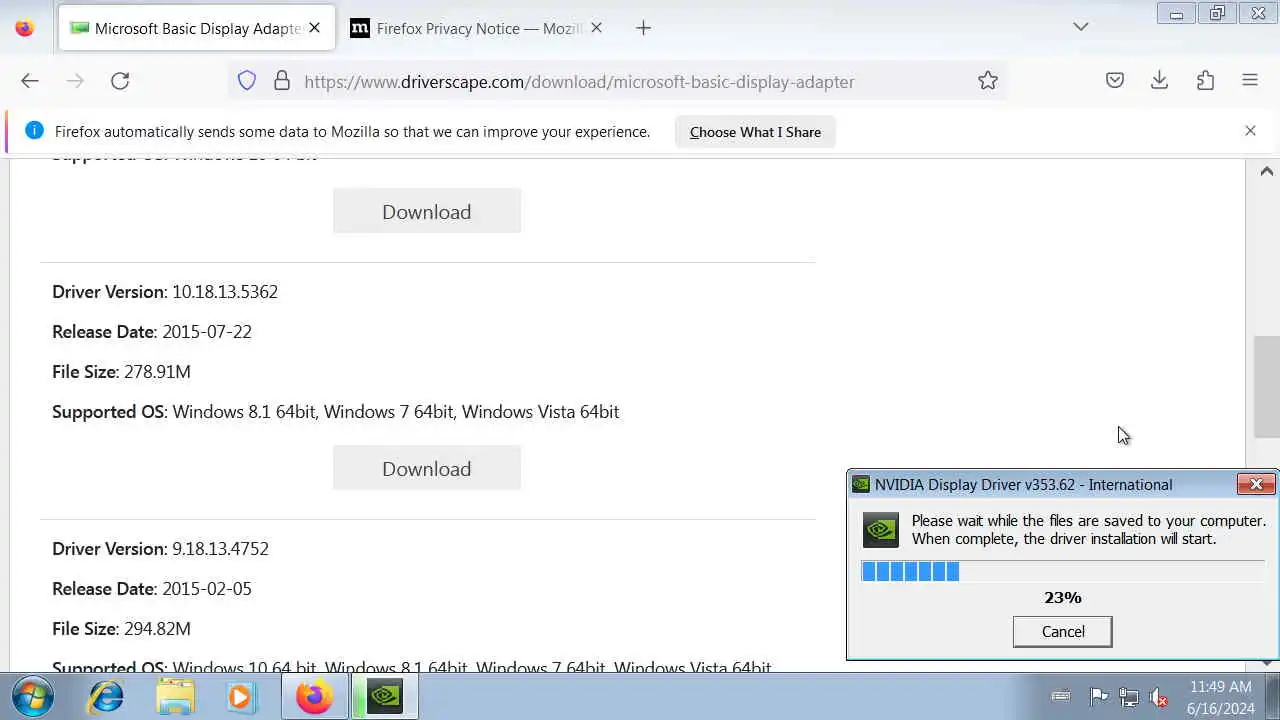Viewport: 1280px width, 720px height.
Task: Select NVIDIA installer in the taskbar
Action: click(x=385, y=696)
